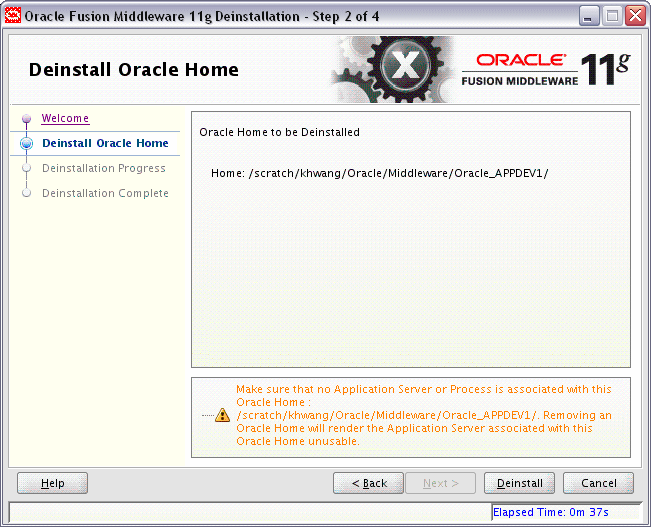Image resolution: width=651 pixels, height=527 pixels.
Task: Click the empty status bar field
Action: (x=250, y=512)
